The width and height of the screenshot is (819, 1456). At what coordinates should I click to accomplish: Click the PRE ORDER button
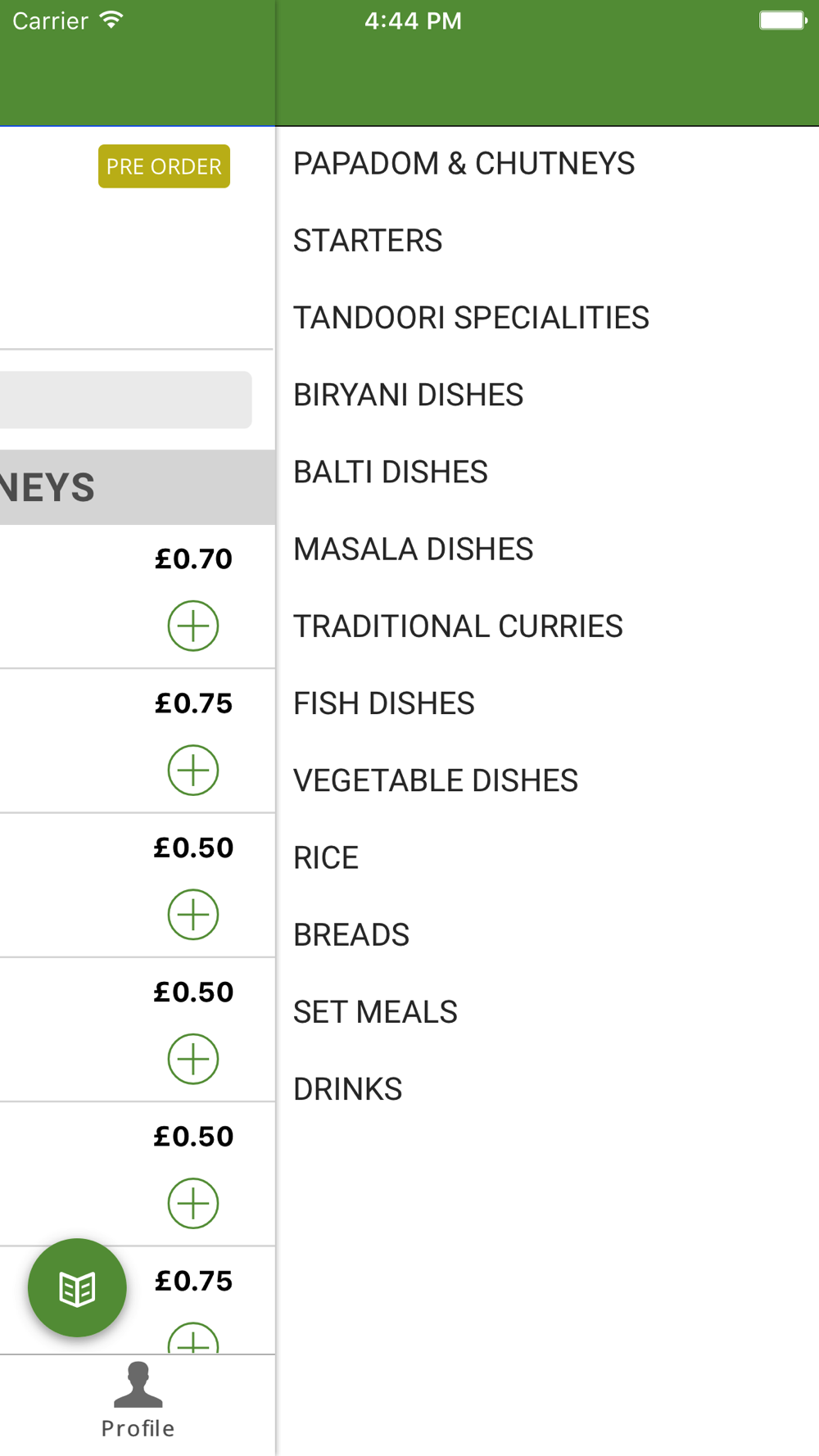coord(164,166)
